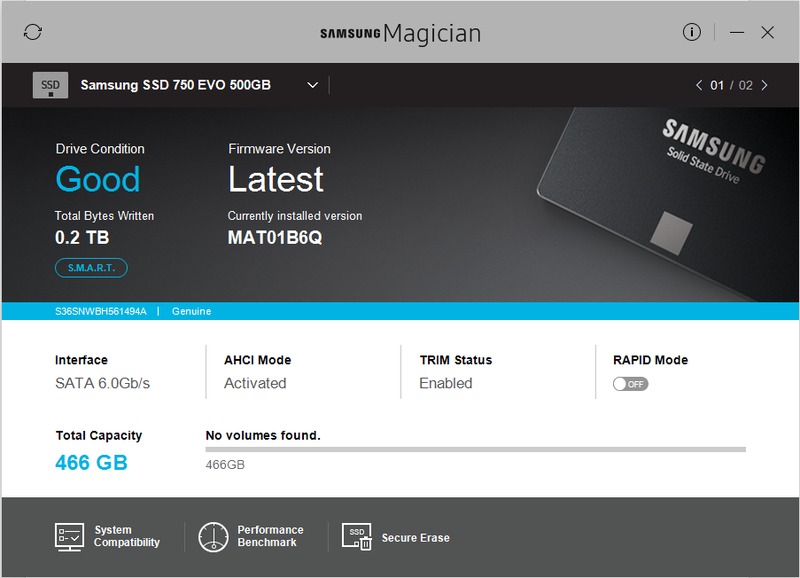The height and width of the screenshot is (578, 800).
Task: Open the Performance Benchmark section
Action: pyautogui.click(x=270, y=536)
